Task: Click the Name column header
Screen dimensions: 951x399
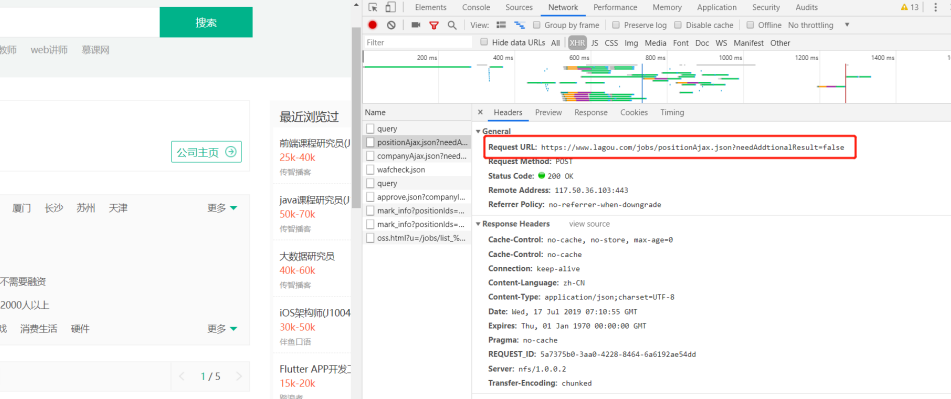Action: click(x=417, y=112)
